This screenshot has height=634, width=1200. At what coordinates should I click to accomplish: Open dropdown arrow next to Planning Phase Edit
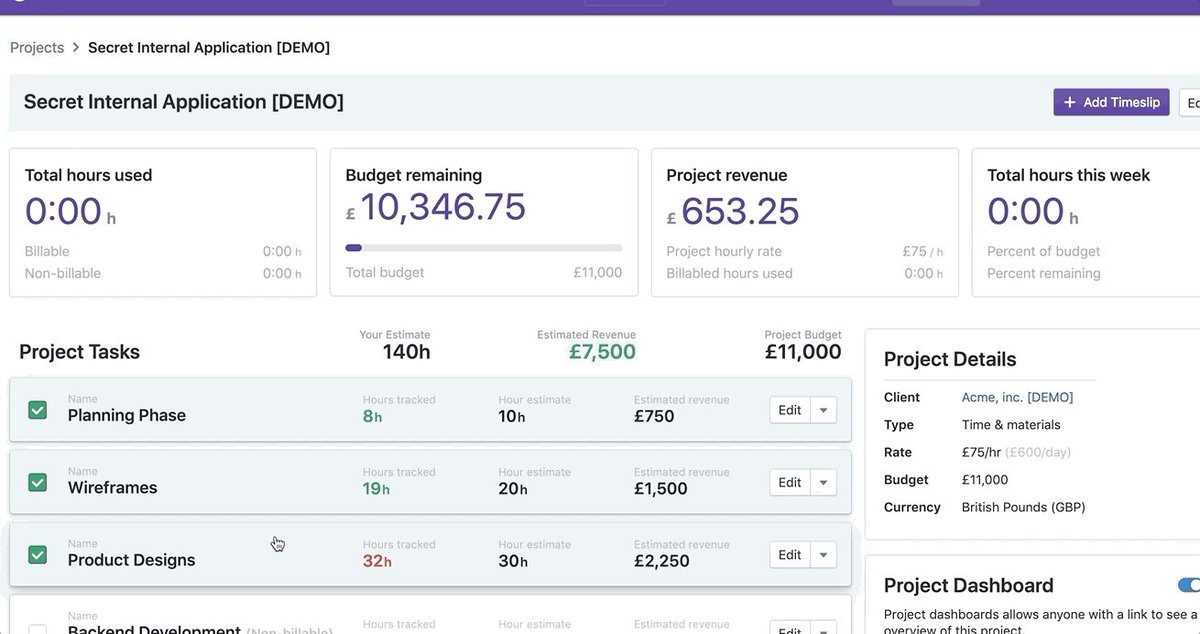point(823,410)
